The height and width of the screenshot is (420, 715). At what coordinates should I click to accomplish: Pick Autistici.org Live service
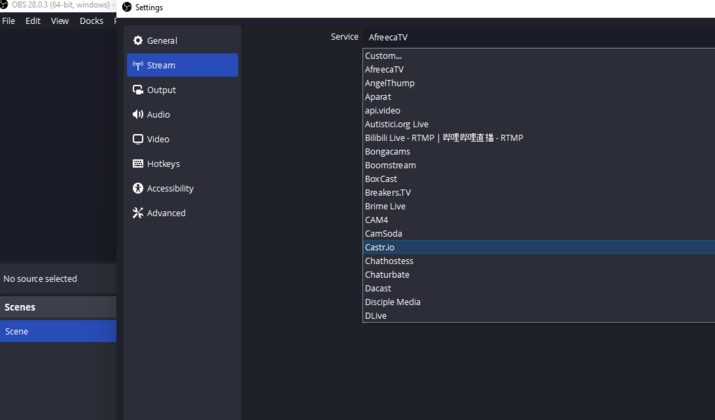pos(539,124)
